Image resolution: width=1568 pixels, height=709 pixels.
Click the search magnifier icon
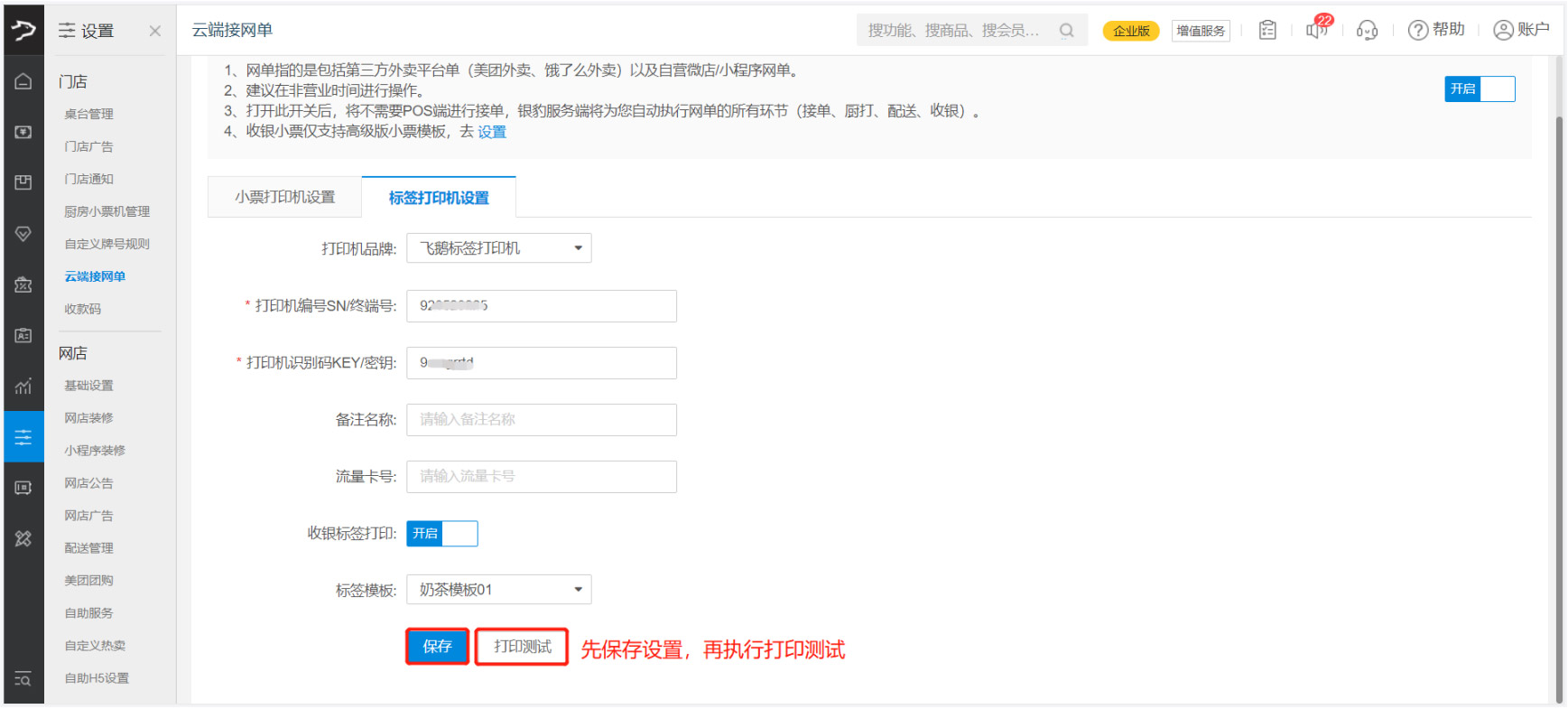[x=1066, y=31]
